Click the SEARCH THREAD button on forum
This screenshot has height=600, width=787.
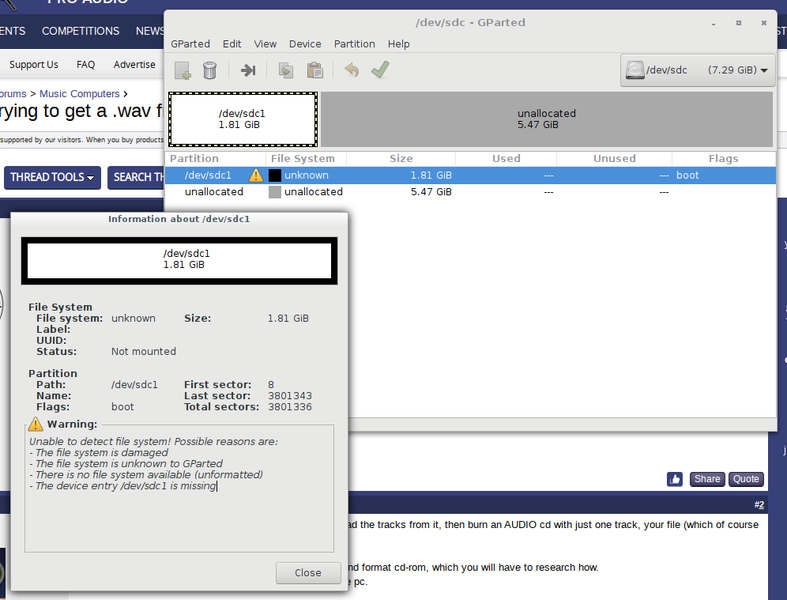point(136,177)
